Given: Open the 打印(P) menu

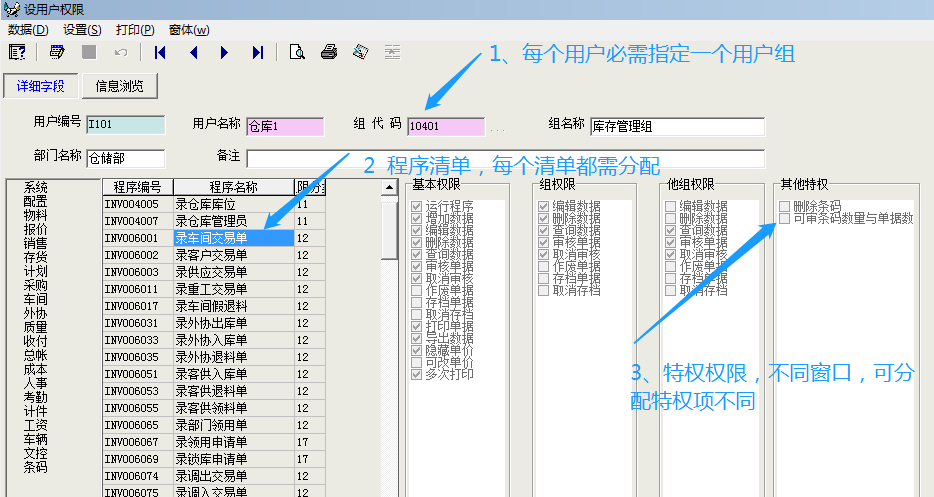Looking at the screenshot, I should click(x=134, y=30).
